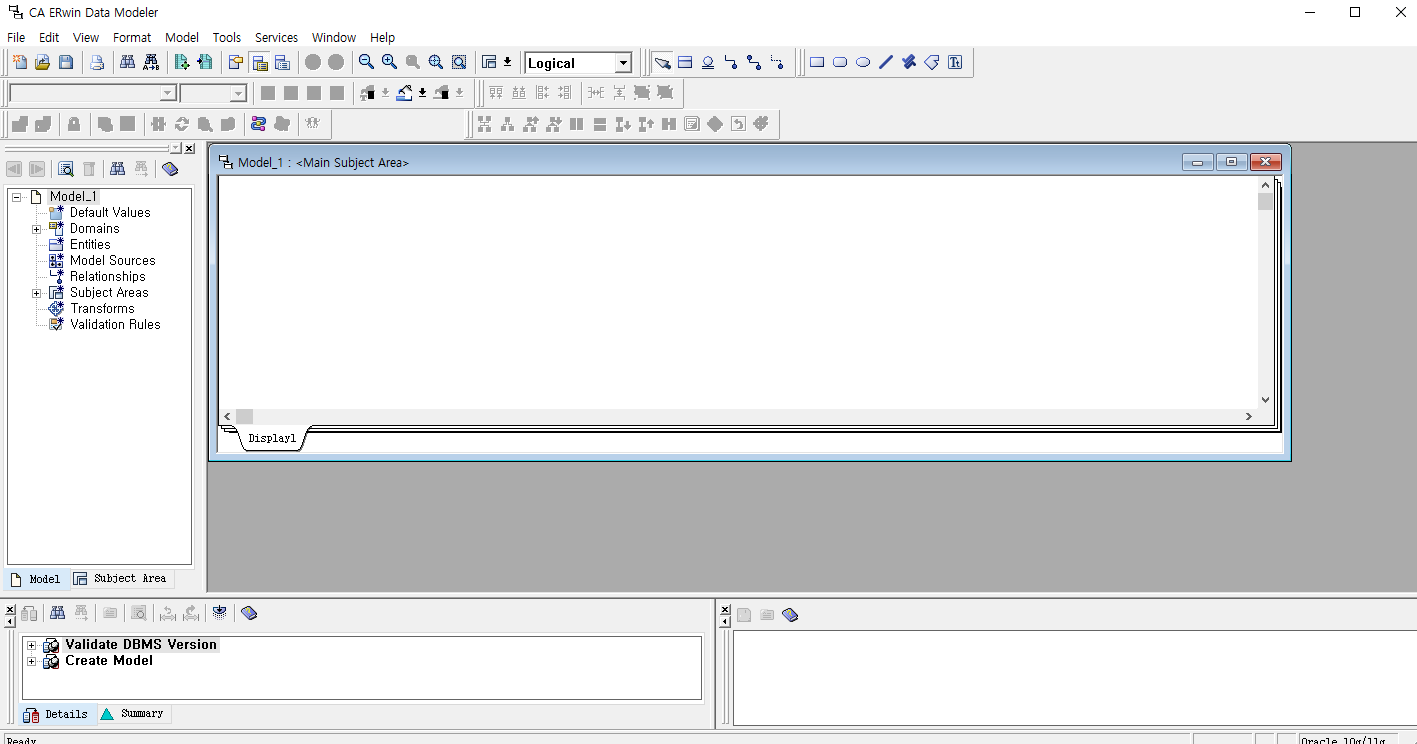The image size is (1417, 744).
Task: Select the Rounded rectangle shape
Action: point(840,62)
